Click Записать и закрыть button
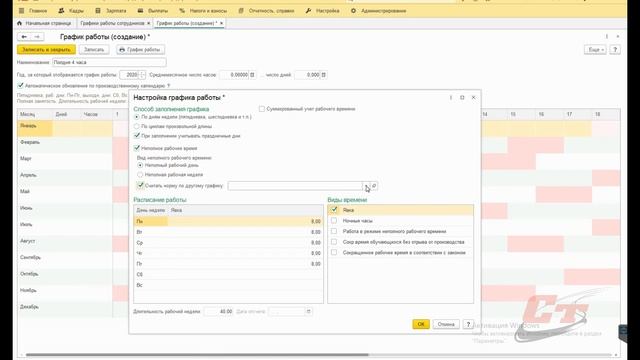The image size is (640, 360). point(46,49)
